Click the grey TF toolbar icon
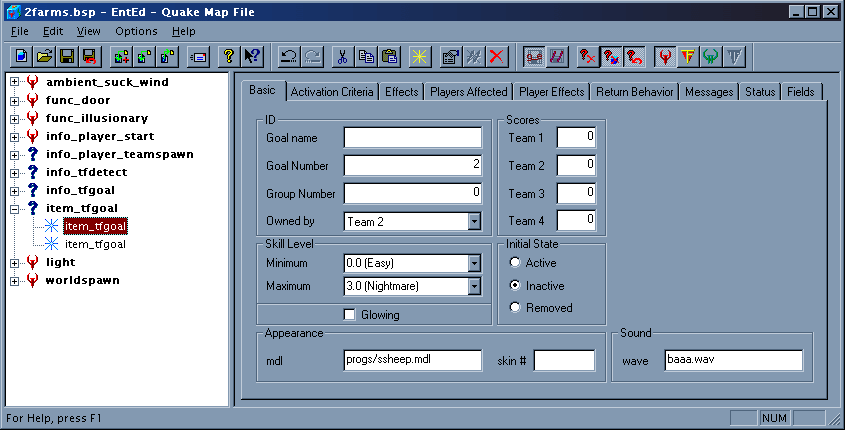Screen dimensions: 845x430 click(734, 56)
